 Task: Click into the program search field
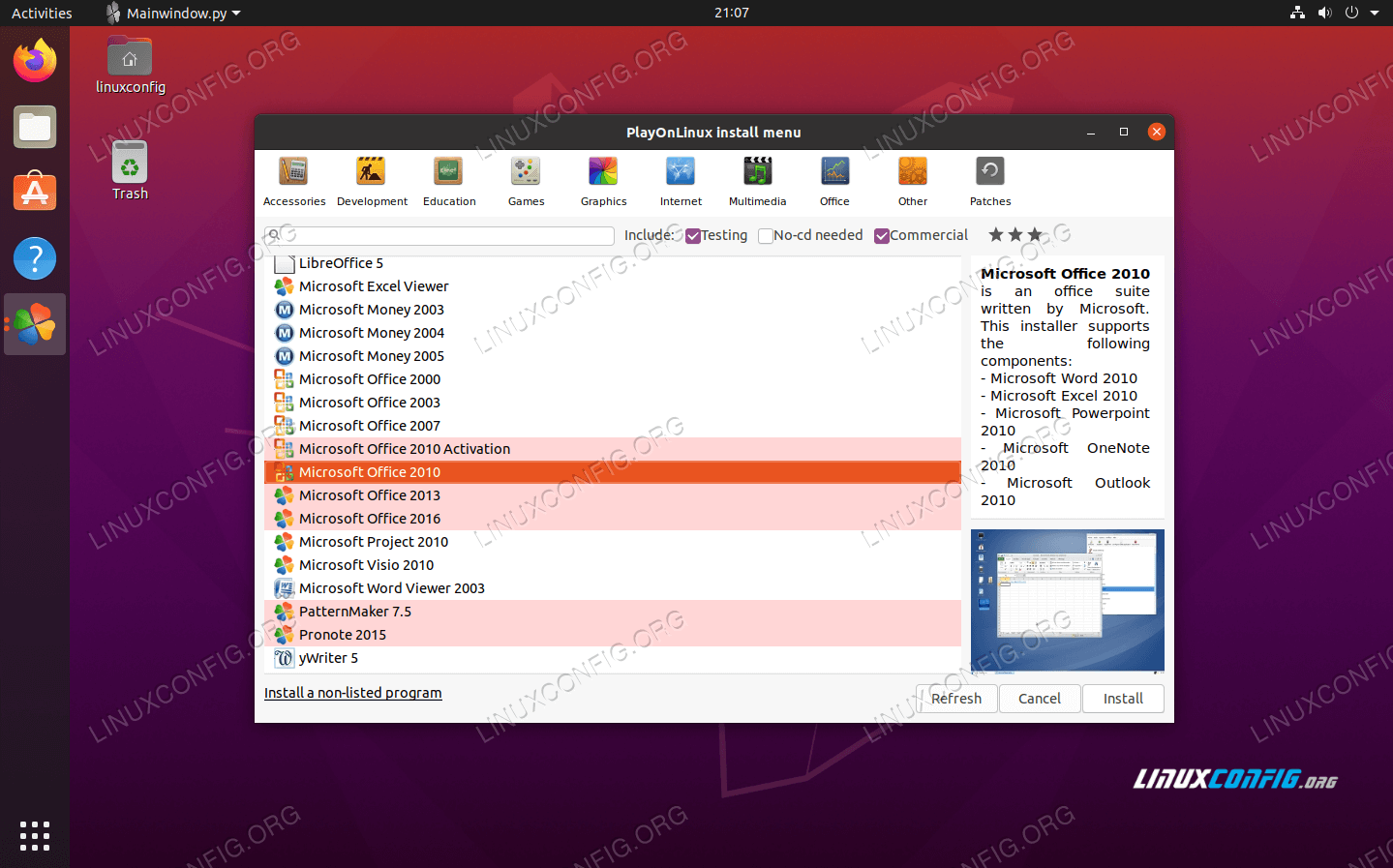coord(439,236)
